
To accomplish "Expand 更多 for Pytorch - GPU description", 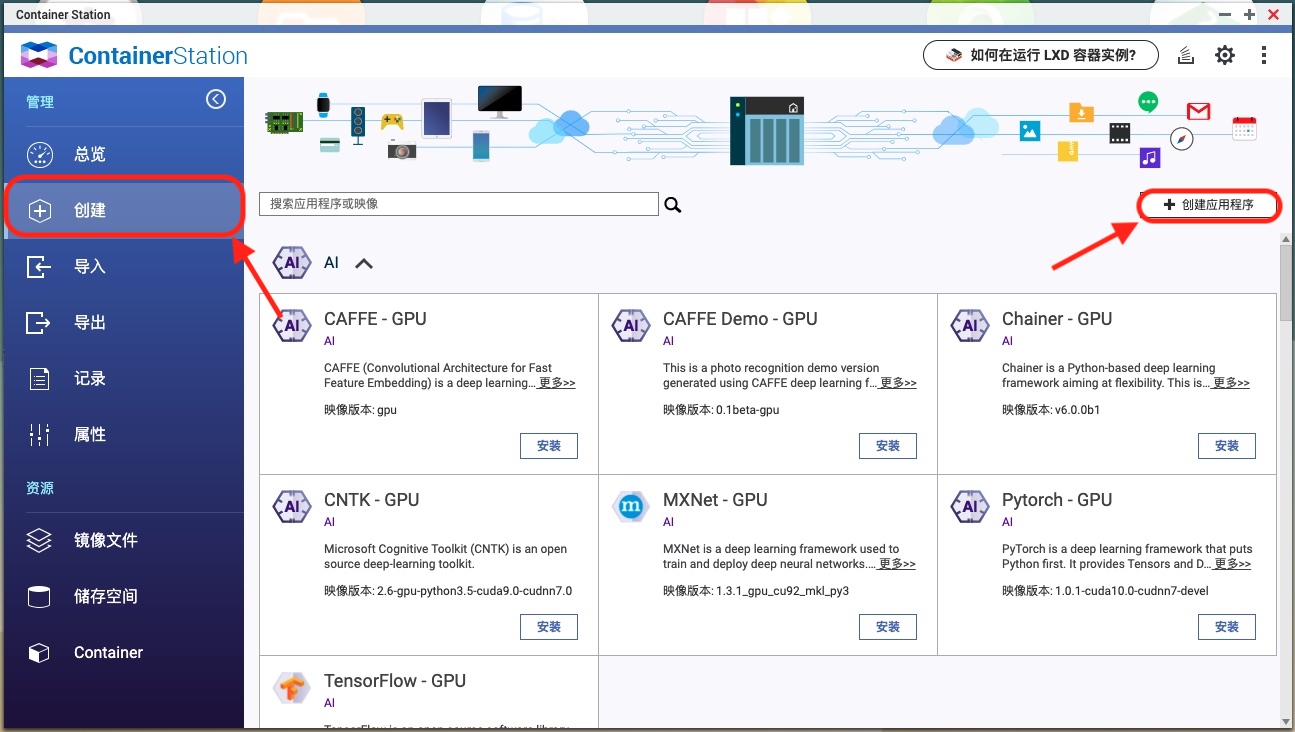I will pyautogui.click(x=1233, y=564).
